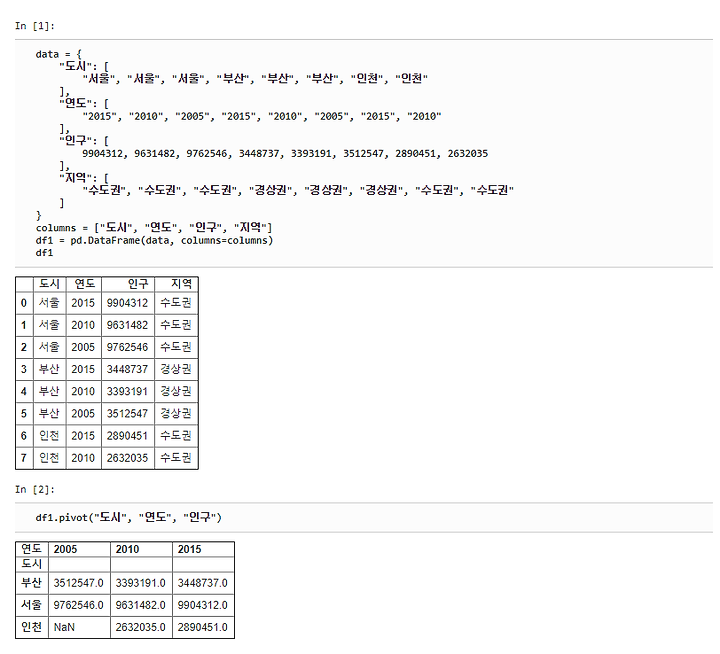
Task: Click 2015 column header in pivot table
Action: pos(203,549)
